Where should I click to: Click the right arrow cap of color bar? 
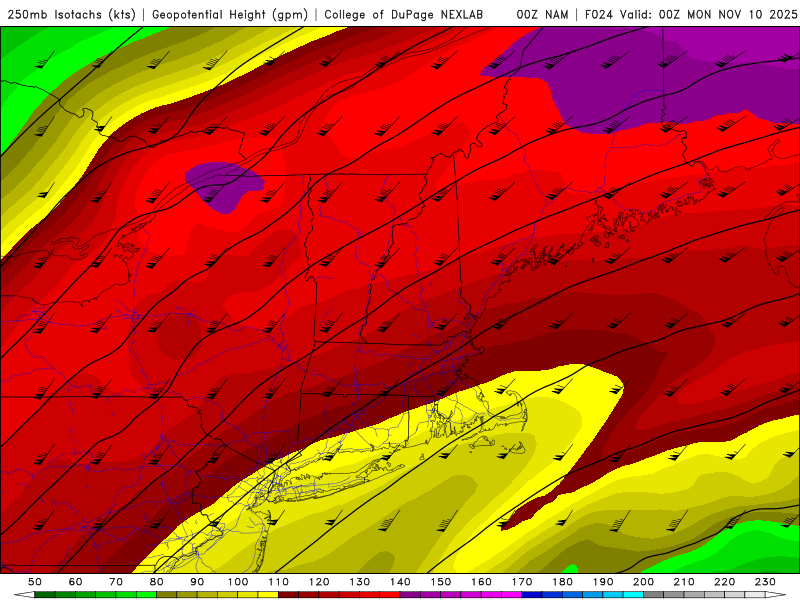tap(776, 595)
